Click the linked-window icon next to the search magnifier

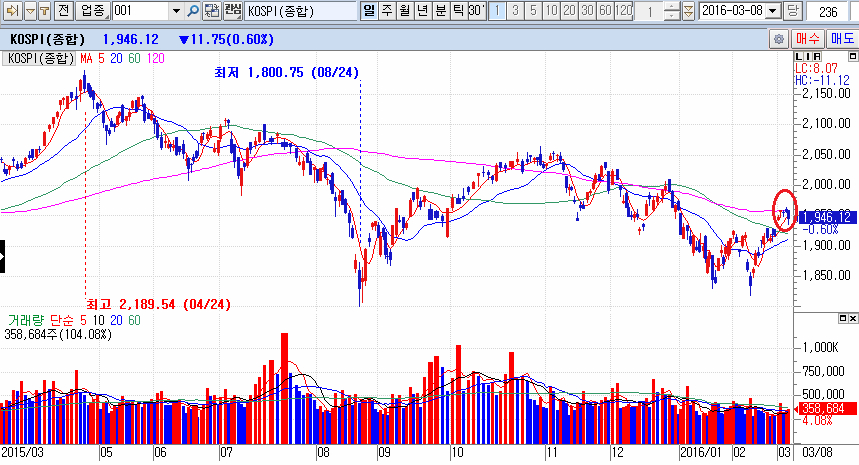pyautogui.click(x=211, y=11)
